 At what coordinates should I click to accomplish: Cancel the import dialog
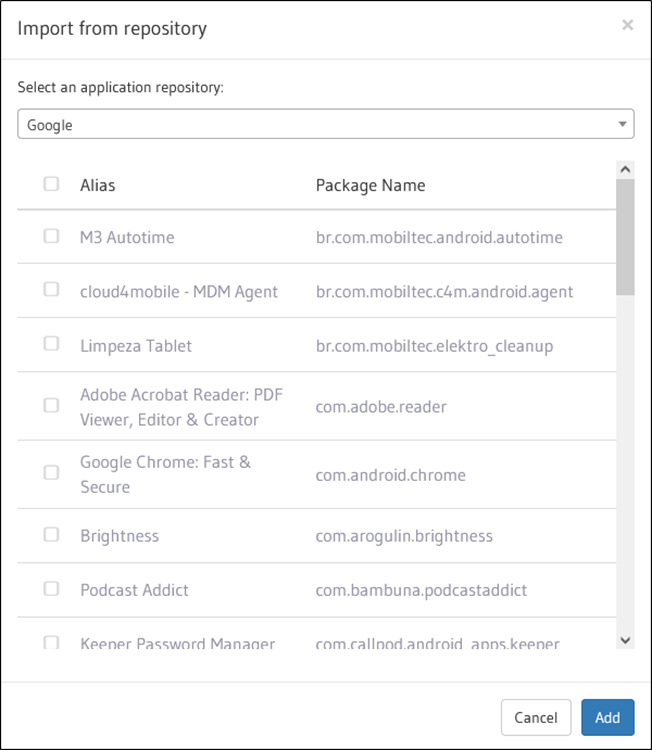(x=536, y=717)
